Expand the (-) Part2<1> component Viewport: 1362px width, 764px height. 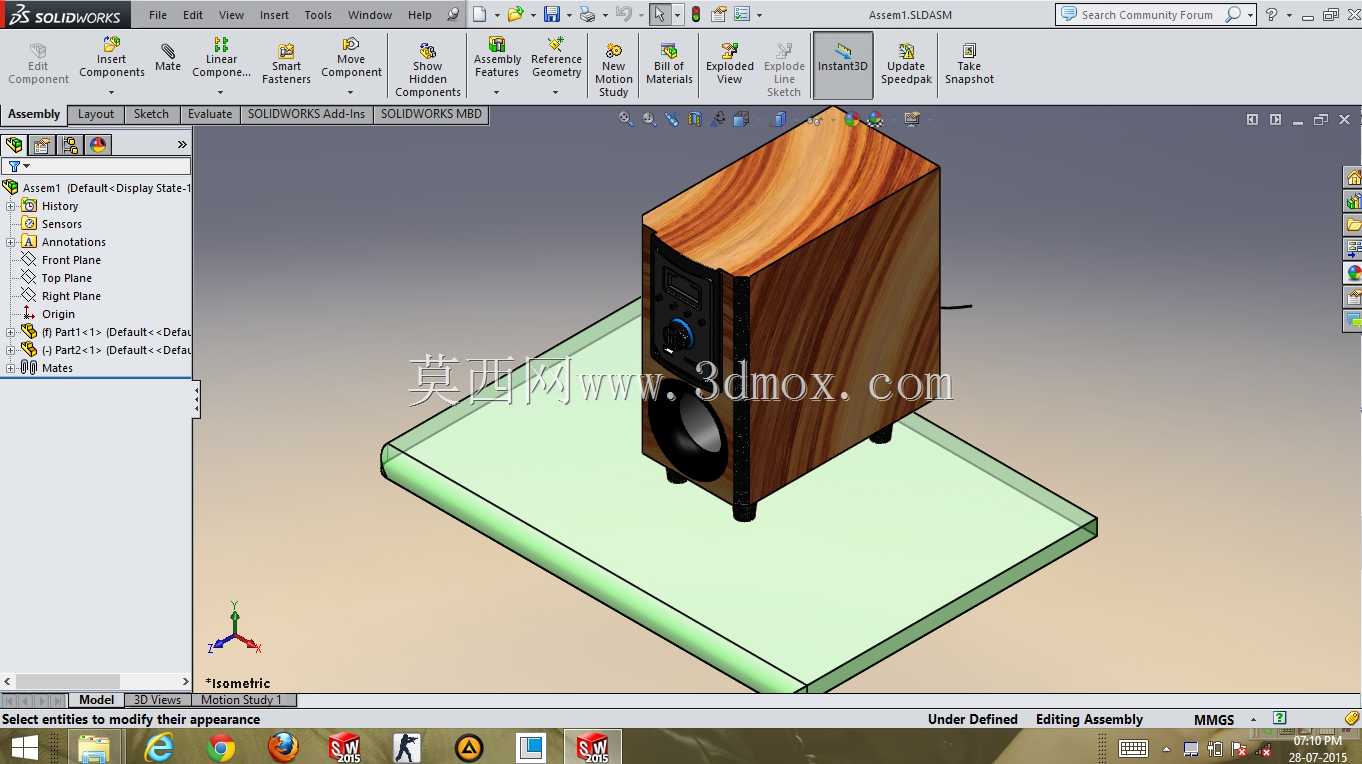coord(11,350)
